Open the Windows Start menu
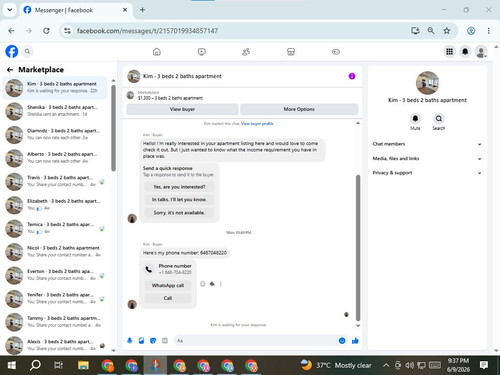Viewport: 500px width, 375px height. pos(12,365)
